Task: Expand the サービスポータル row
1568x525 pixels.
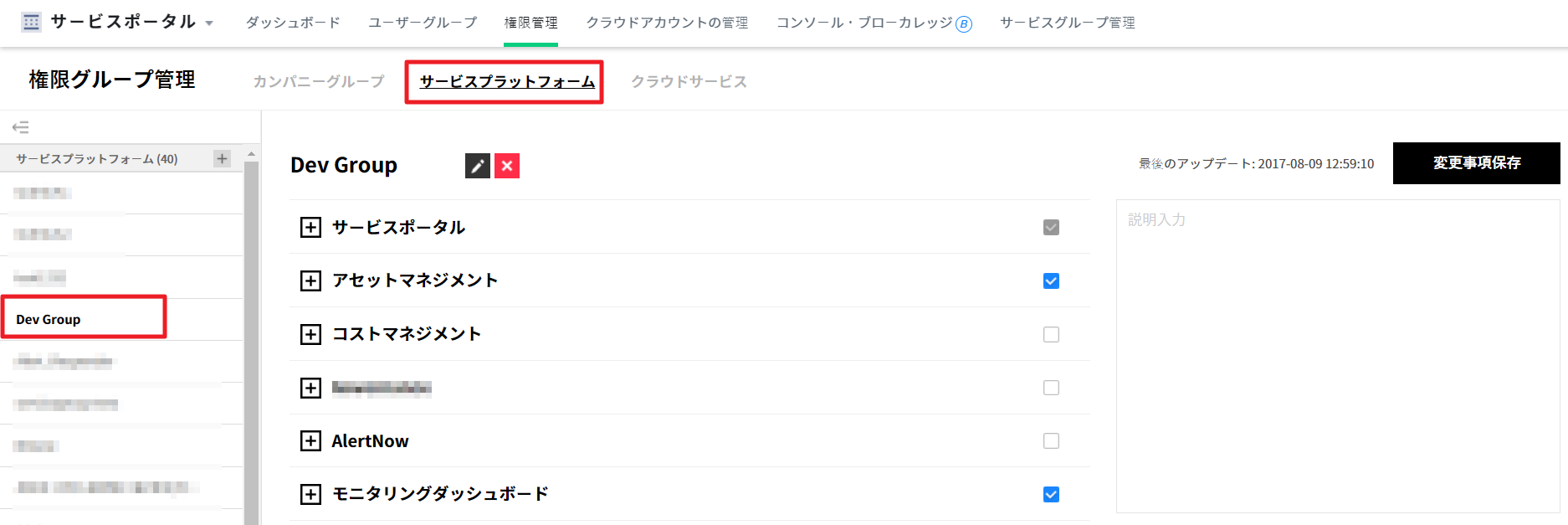Action: point(310,228)
